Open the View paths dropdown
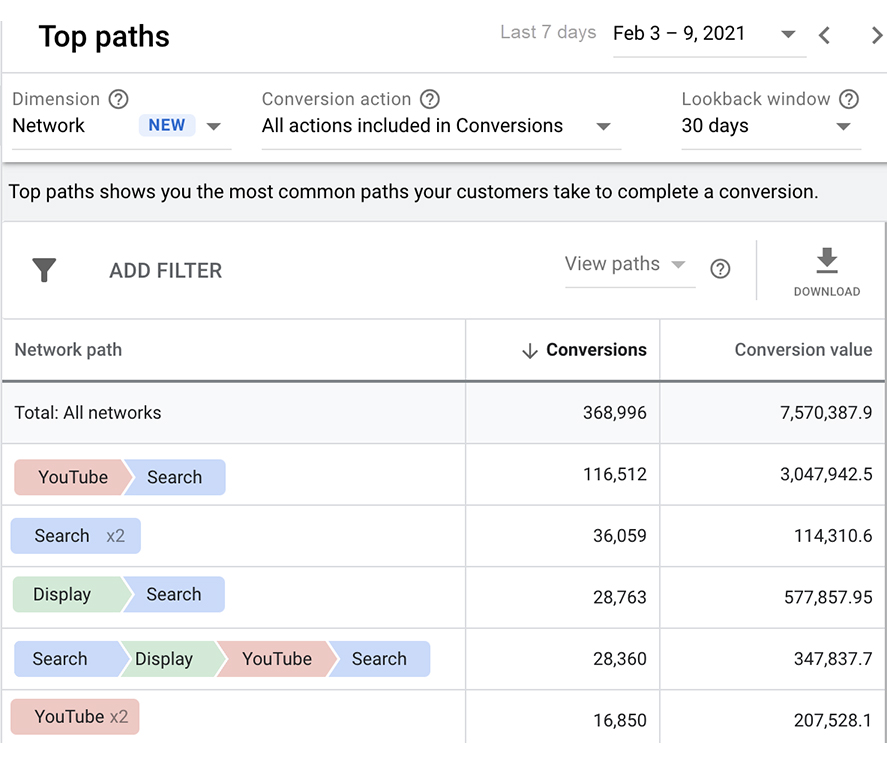 tap(630, 264)
